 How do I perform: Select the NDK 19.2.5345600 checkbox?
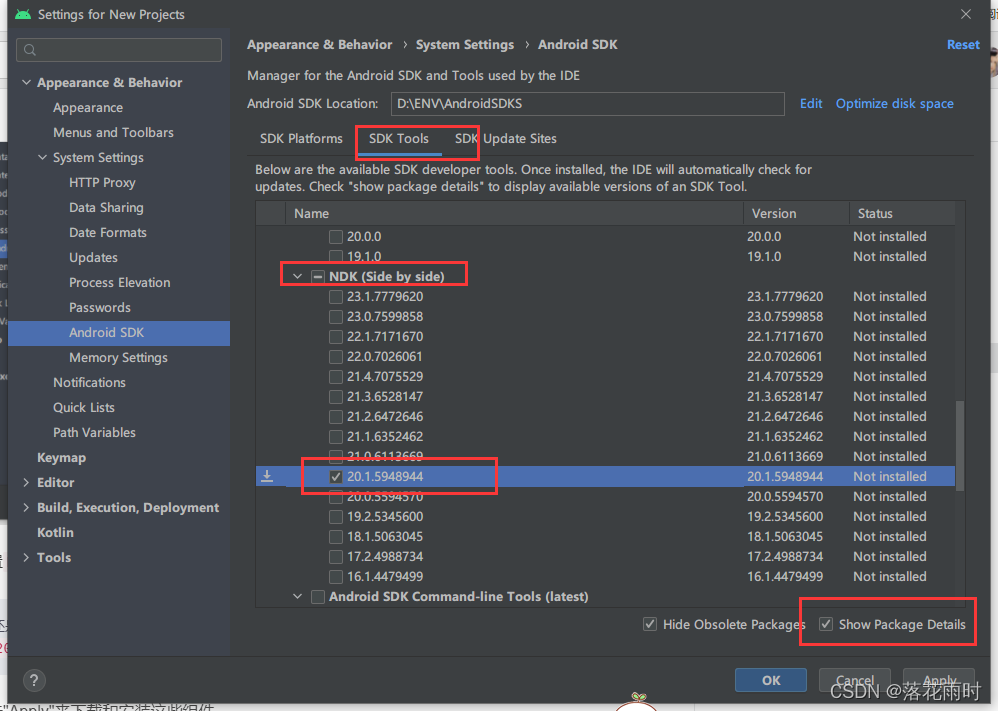[x=336, y=517]
